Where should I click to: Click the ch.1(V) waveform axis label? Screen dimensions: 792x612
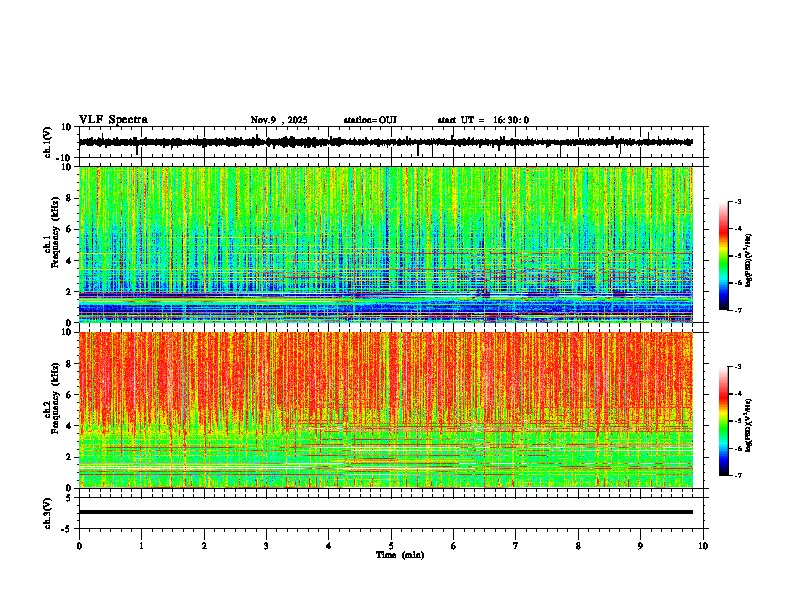click(x=47, y=142)
